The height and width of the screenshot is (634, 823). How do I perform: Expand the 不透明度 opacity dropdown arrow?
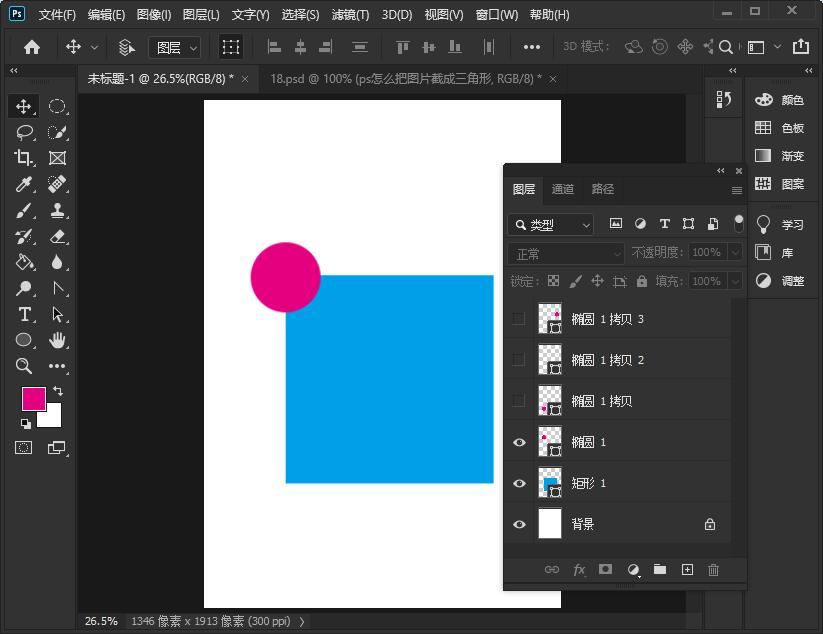tap(736, 253)
